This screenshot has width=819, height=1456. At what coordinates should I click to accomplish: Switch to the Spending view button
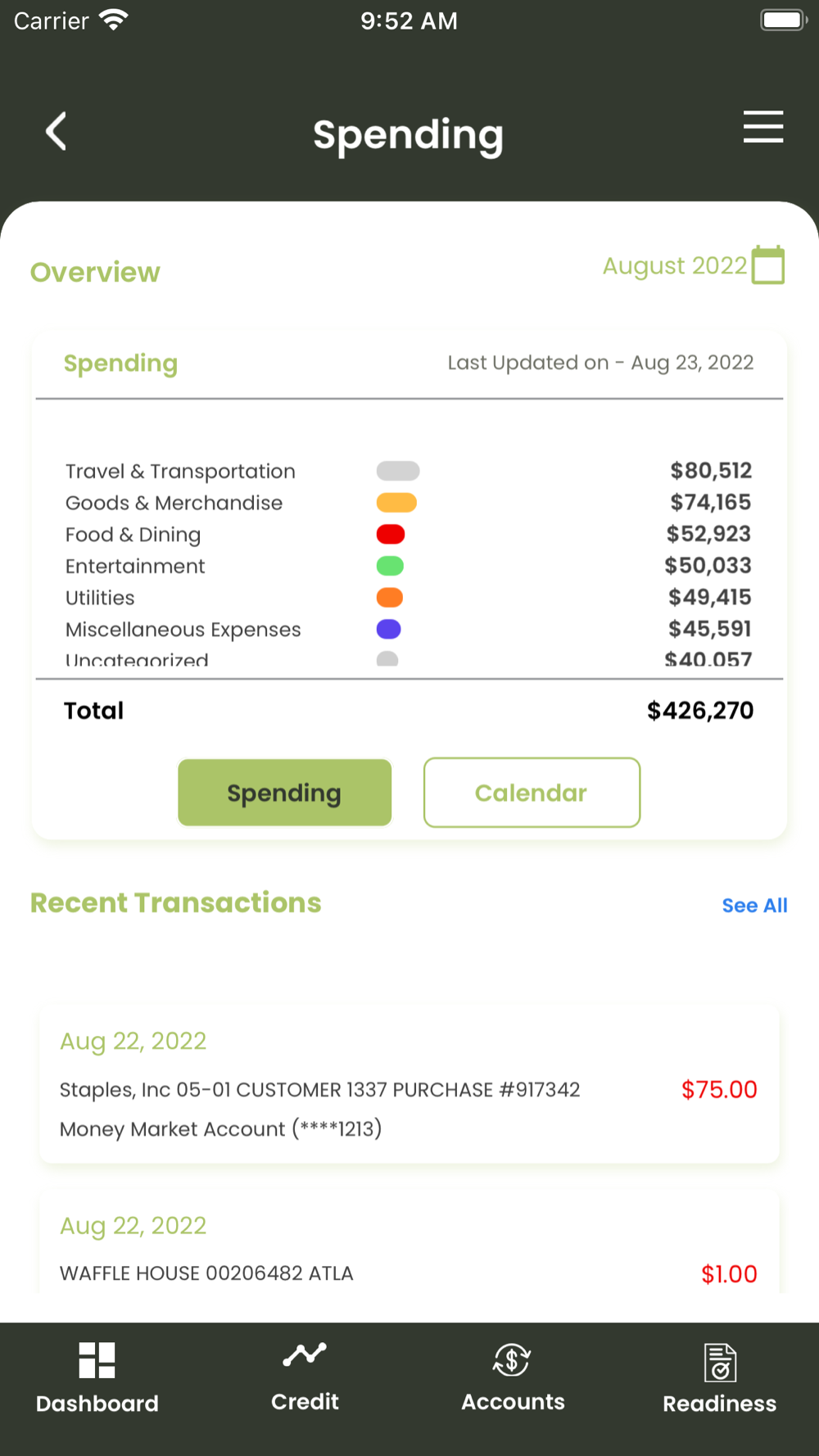click(x=284, y=793)
